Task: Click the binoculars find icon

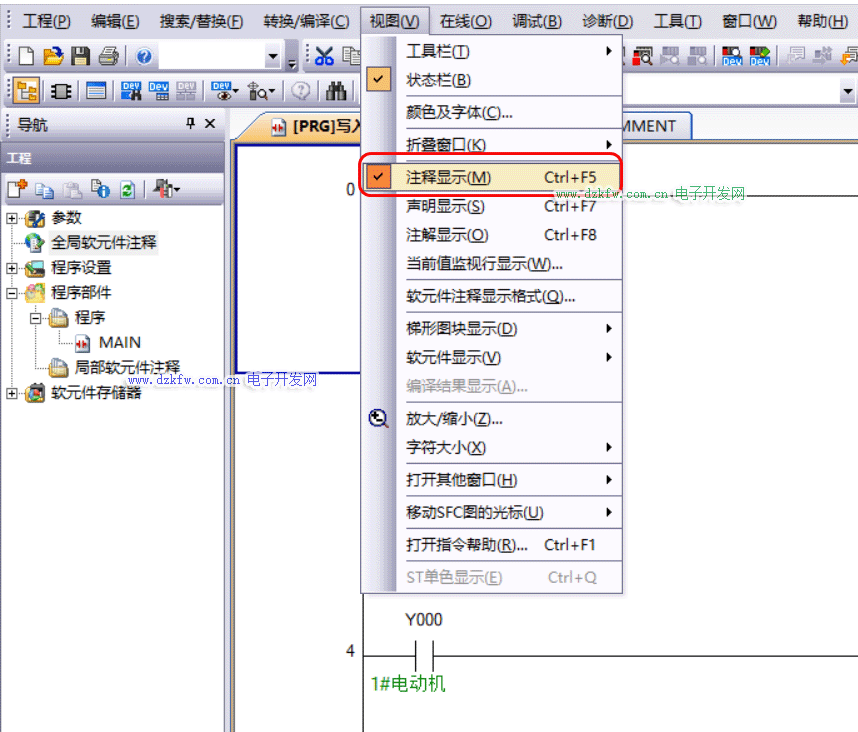Action: (336, 91)
